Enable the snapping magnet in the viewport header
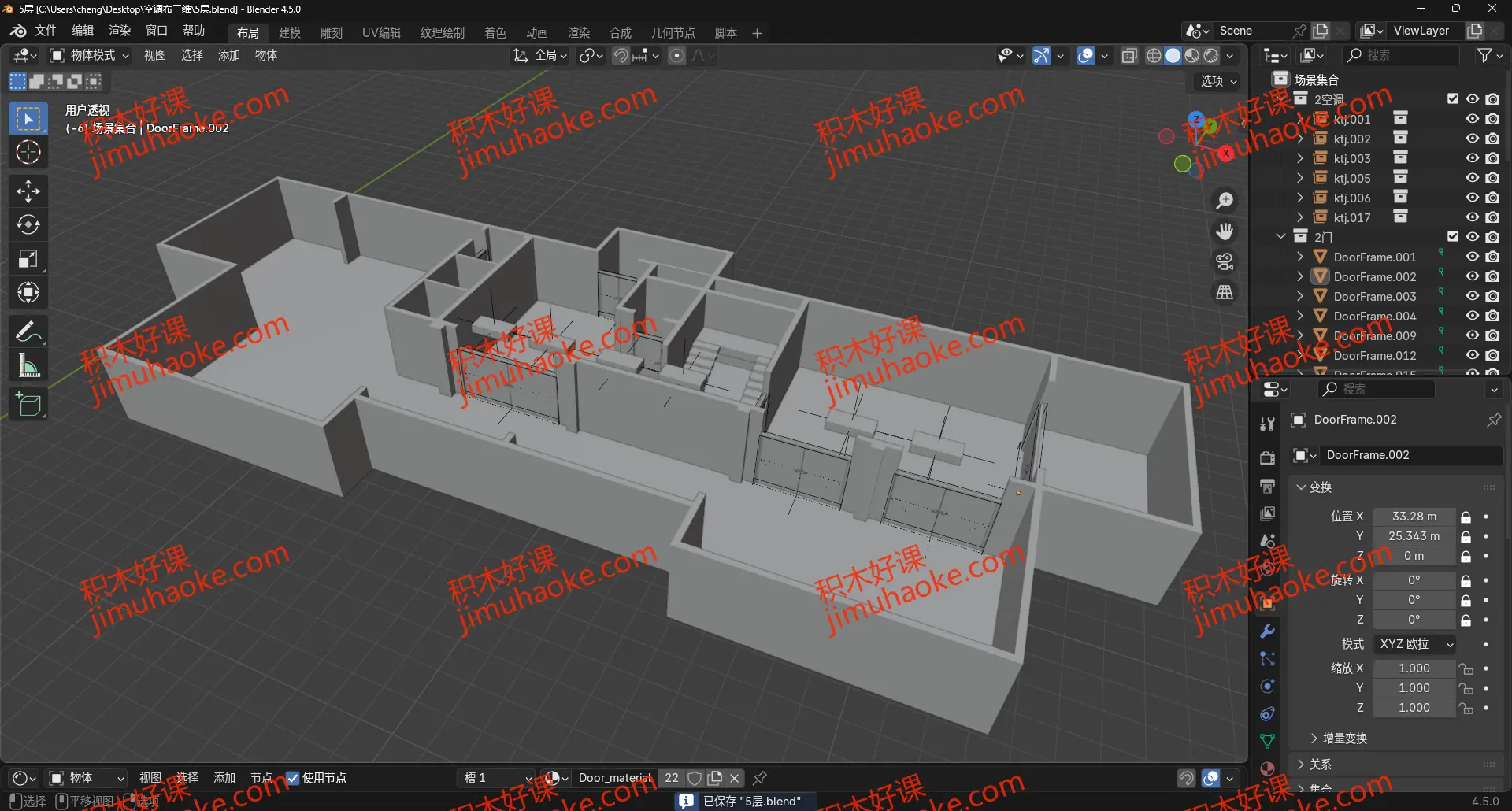The image size is (1512, 811). 621,55
